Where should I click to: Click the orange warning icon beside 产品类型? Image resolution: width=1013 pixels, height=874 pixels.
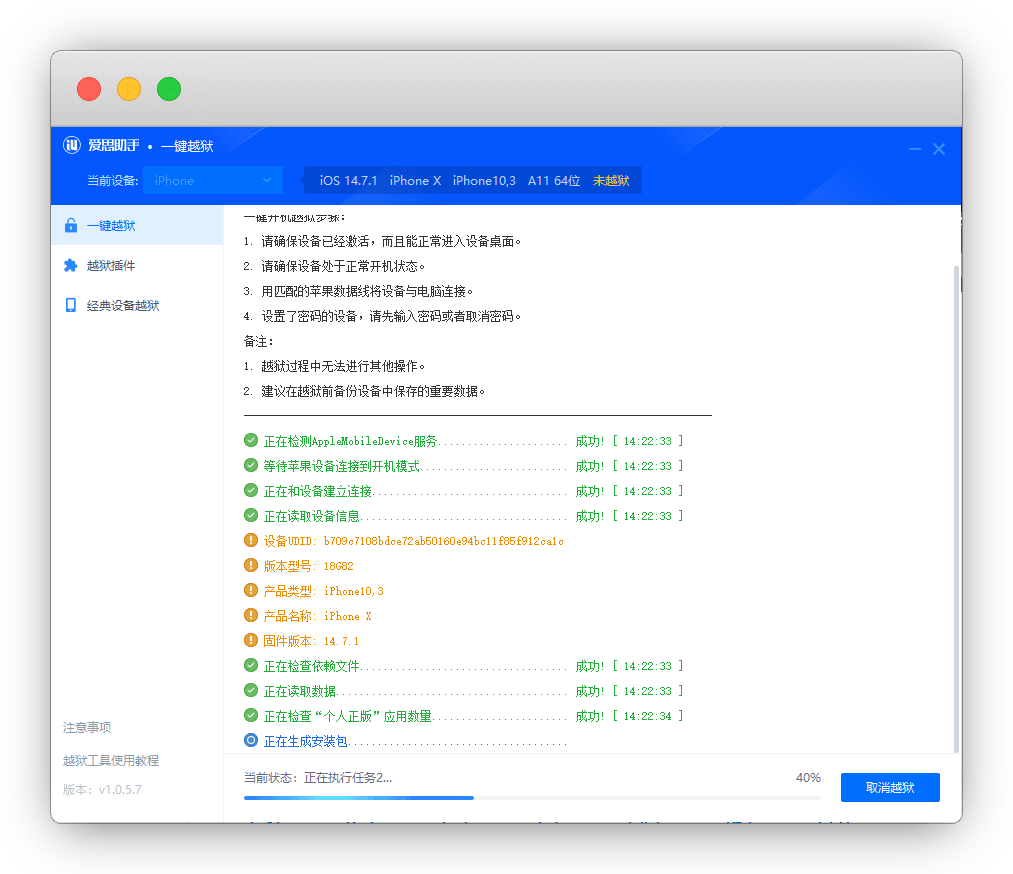click(x=251, y=590)
